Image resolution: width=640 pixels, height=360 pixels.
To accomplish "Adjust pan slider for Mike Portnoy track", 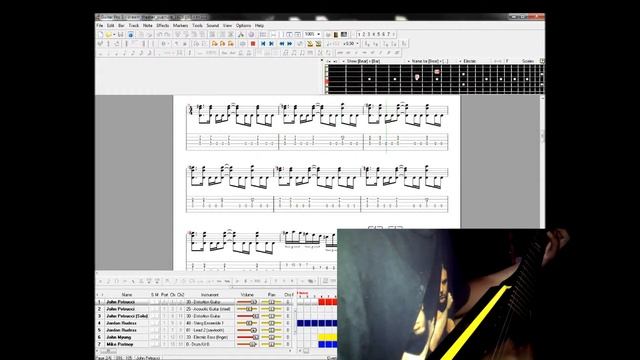I will coord(271,344).
